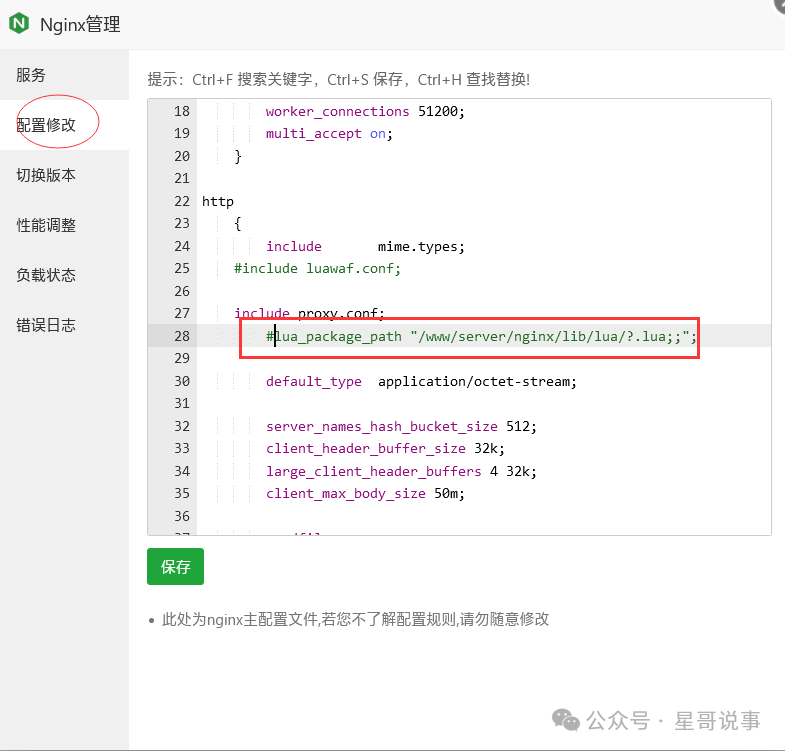Place cursor on the http line
The height and width of the screenshot is (751, 785).
click(218, 201)
